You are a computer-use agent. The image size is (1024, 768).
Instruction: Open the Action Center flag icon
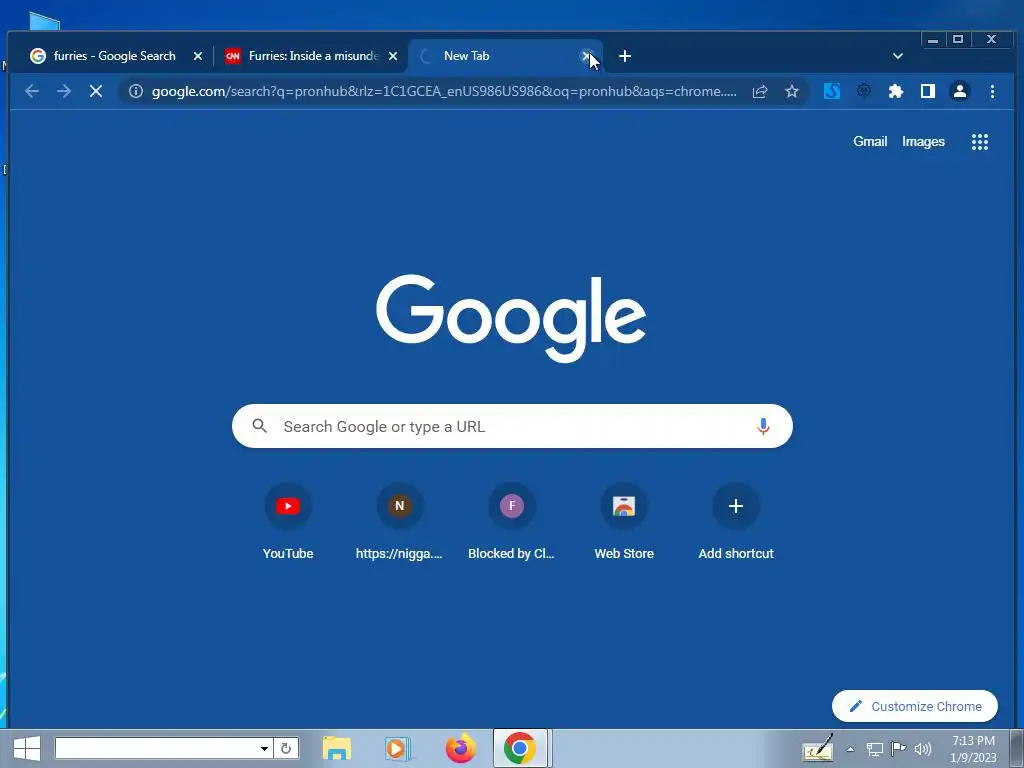(899, 749)
